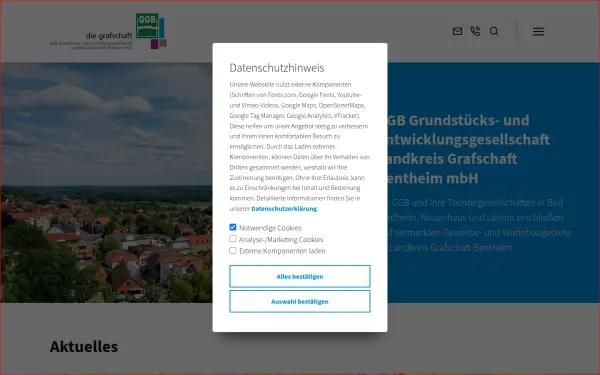Open the Datenschutzerklärung link
This screenshot has width=600, height=375.
click(284, 209)
